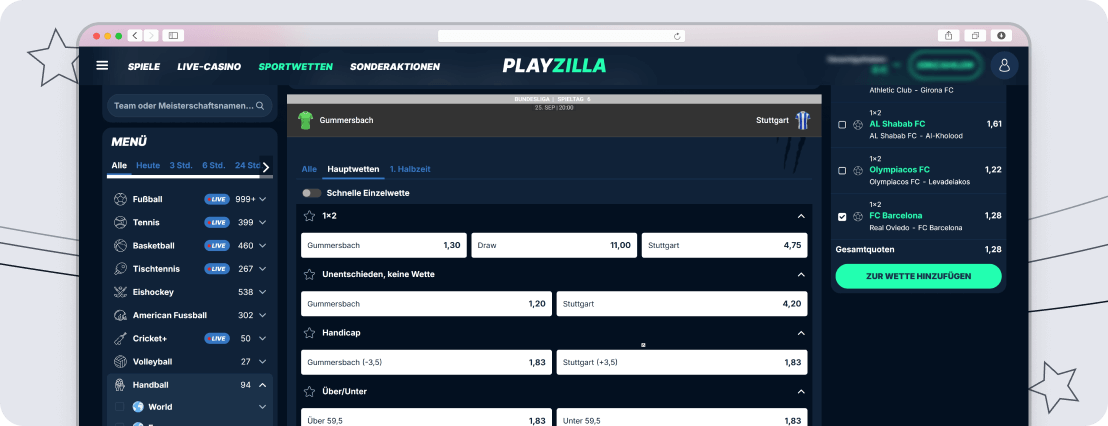
Task: Click the World globe icon
Action: coord(138,407)
